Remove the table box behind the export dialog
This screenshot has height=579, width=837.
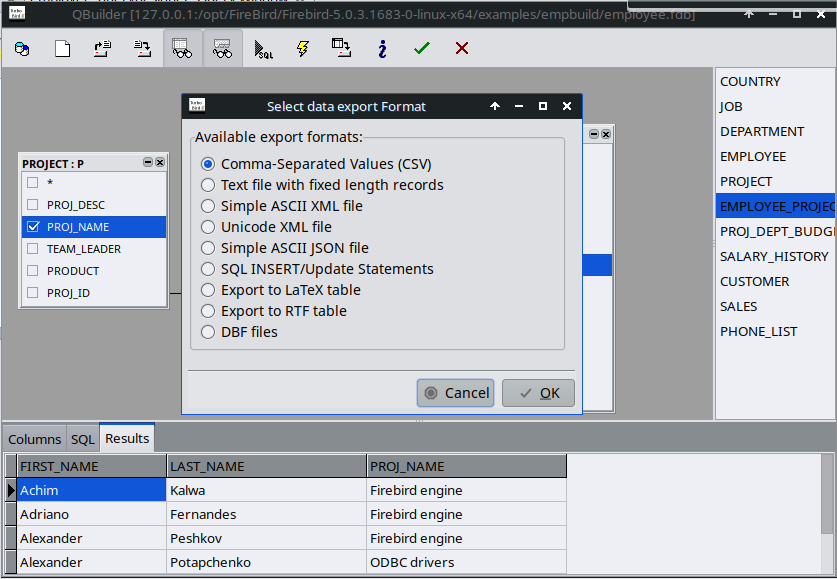pos(606,134)
